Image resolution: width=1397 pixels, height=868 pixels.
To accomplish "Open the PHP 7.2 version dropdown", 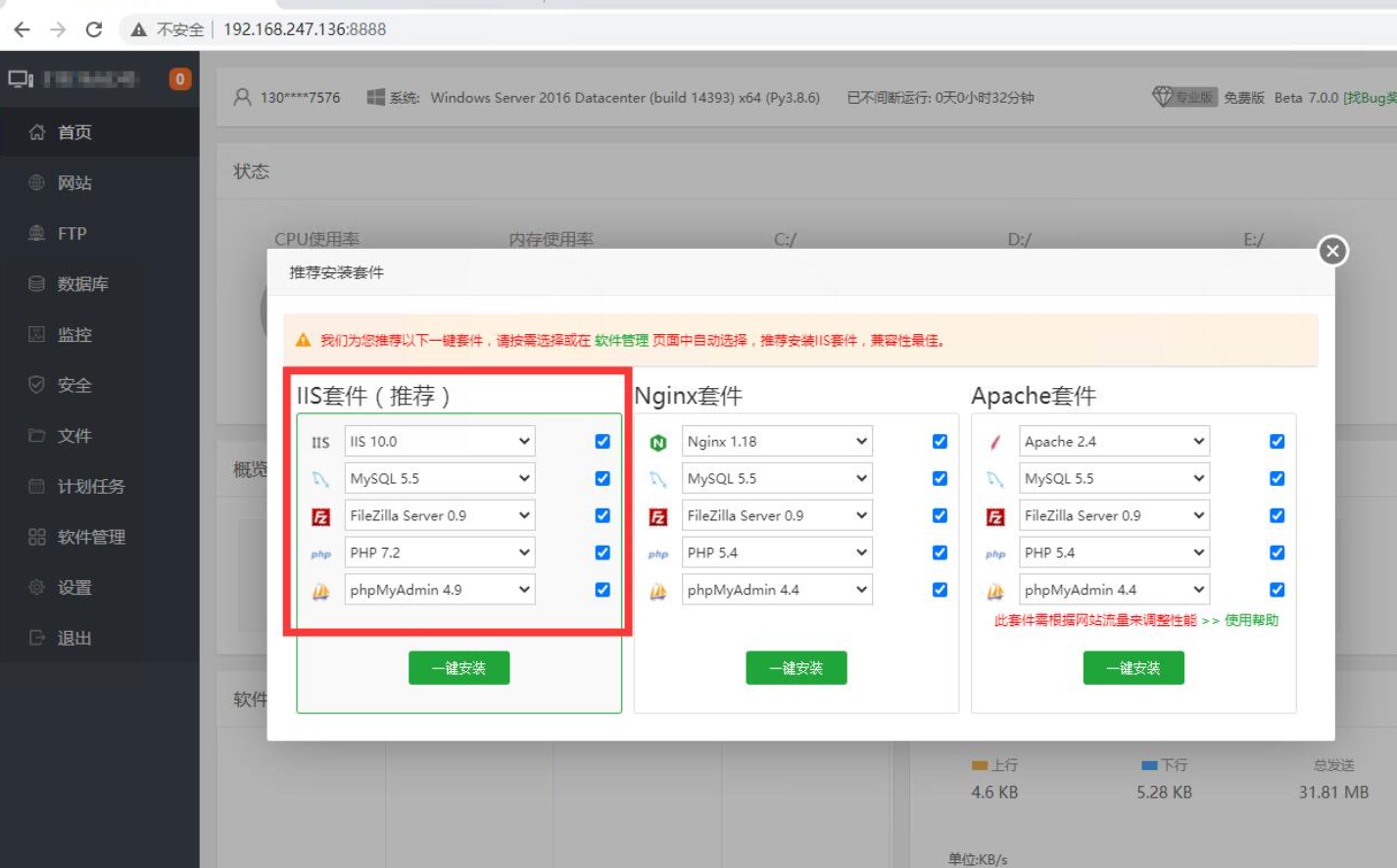I will [440, 553].
